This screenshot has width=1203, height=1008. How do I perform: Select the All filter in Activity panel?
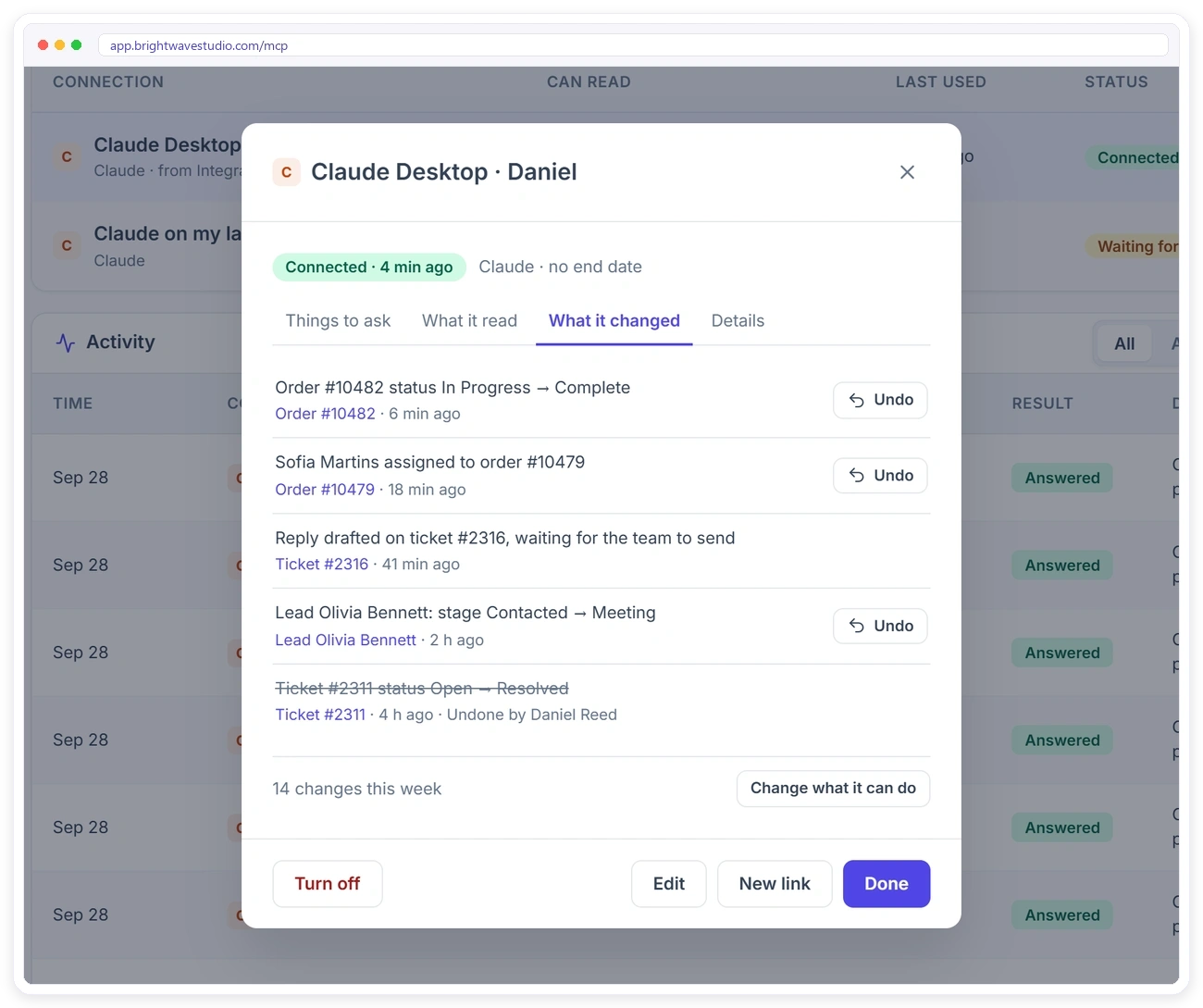pos(1124,344)
